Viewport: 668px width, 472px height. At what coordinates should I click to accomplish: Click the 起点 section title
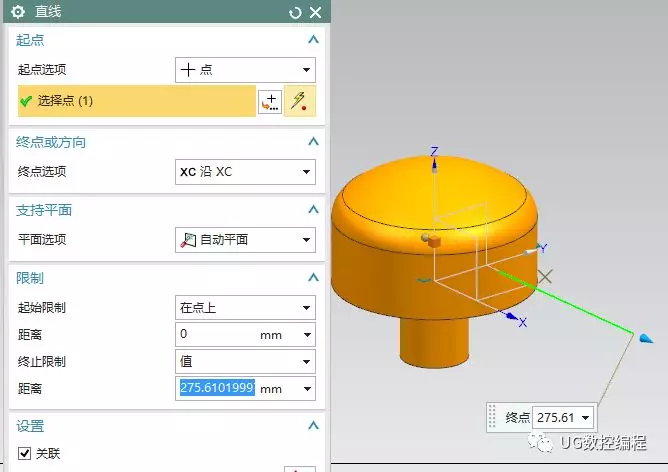click(30, 40)
